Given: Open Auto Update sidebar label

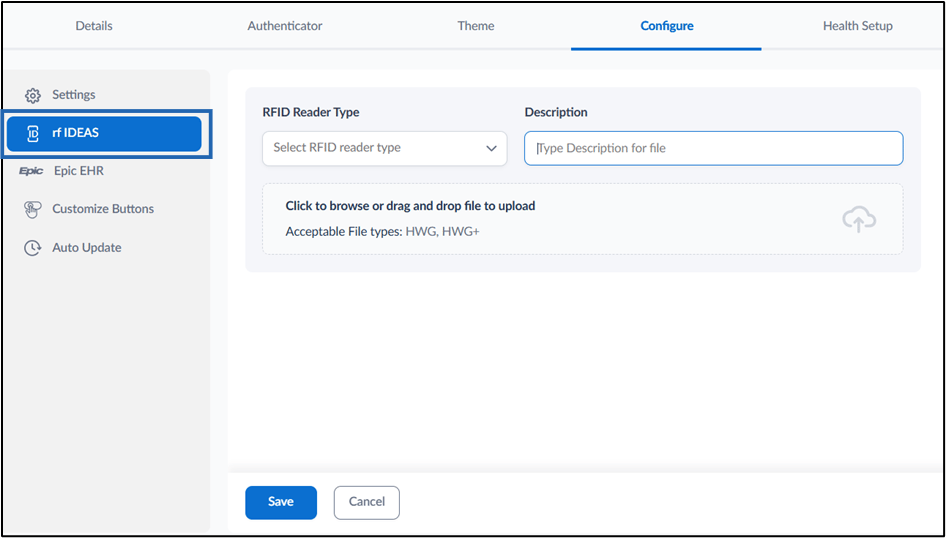Looking at the screenshot, I should 87,247.
